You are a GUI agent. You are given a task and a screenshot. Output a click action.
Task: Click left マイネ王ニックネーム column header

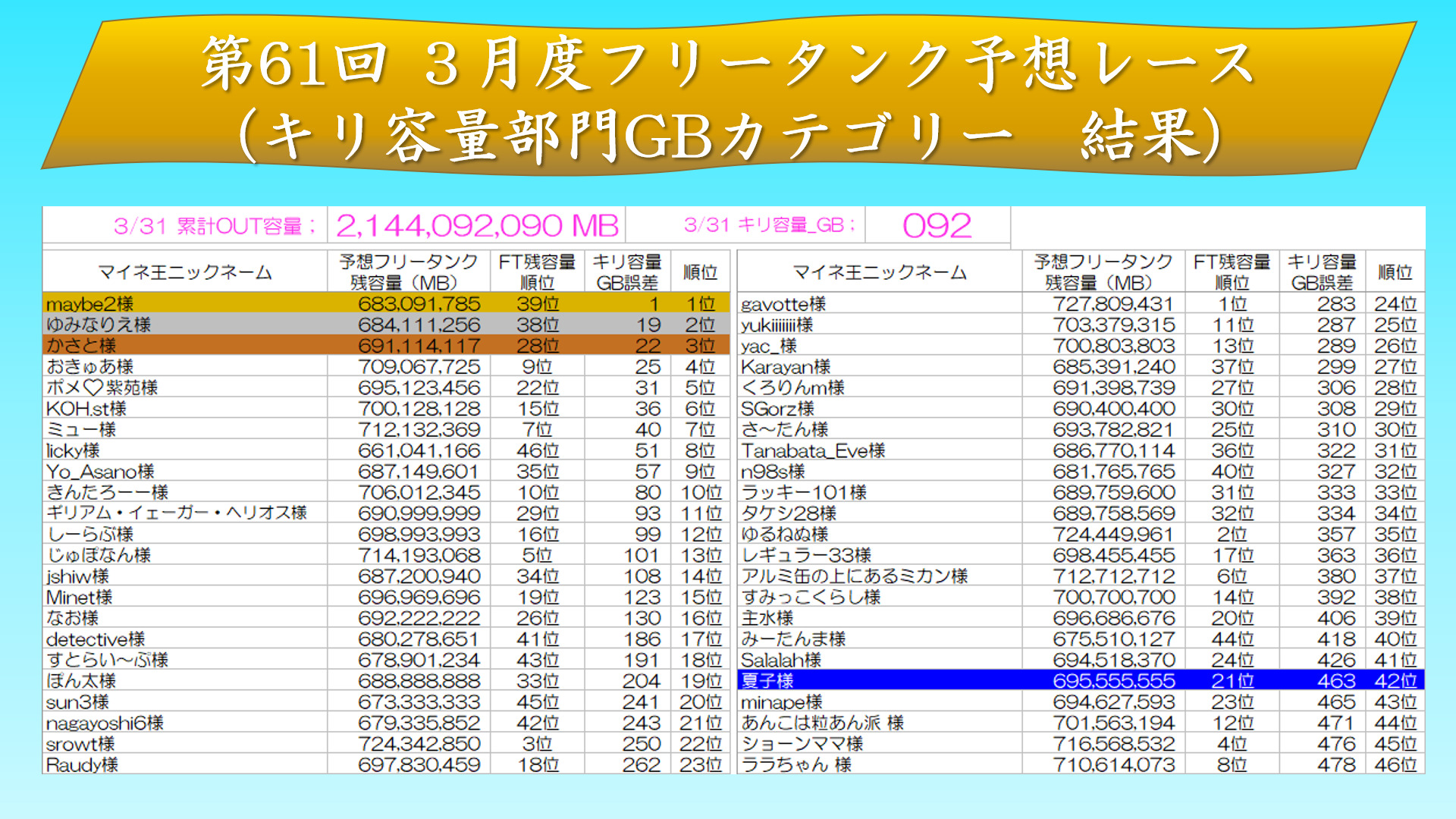(x=185, y=272)
